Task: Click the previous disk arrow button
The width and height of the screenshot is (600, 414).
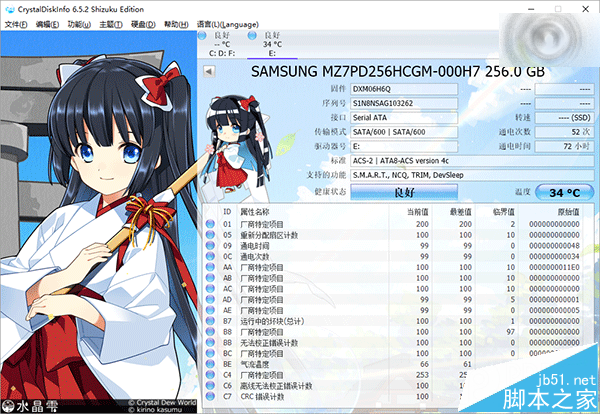Action: click(x=209, y=72)
